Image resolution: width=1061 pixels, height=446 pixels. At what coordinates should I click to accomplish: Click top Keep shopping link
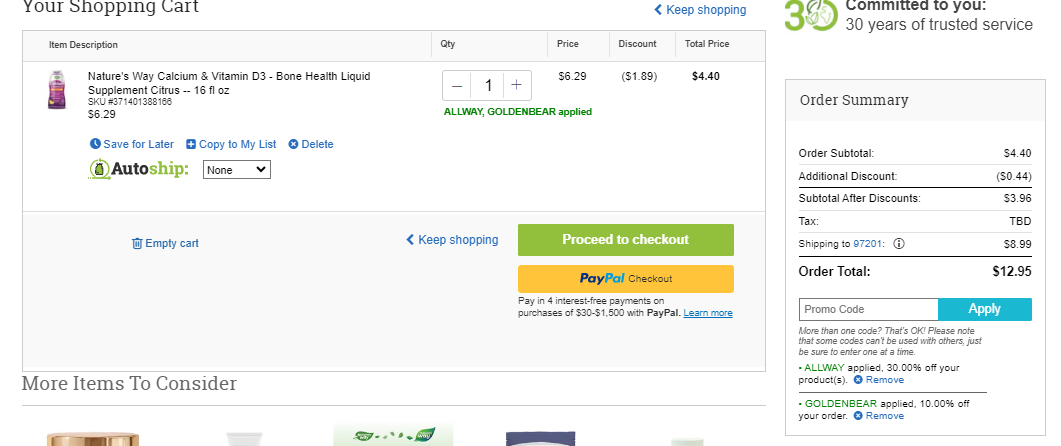700,9
